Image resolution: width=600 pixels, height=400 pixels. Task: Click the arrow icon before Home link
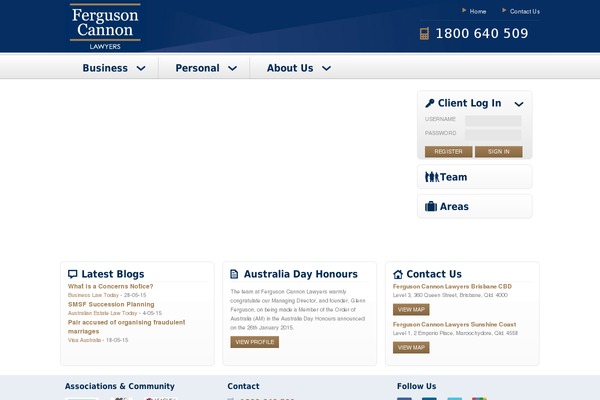(x=464, y=10)
